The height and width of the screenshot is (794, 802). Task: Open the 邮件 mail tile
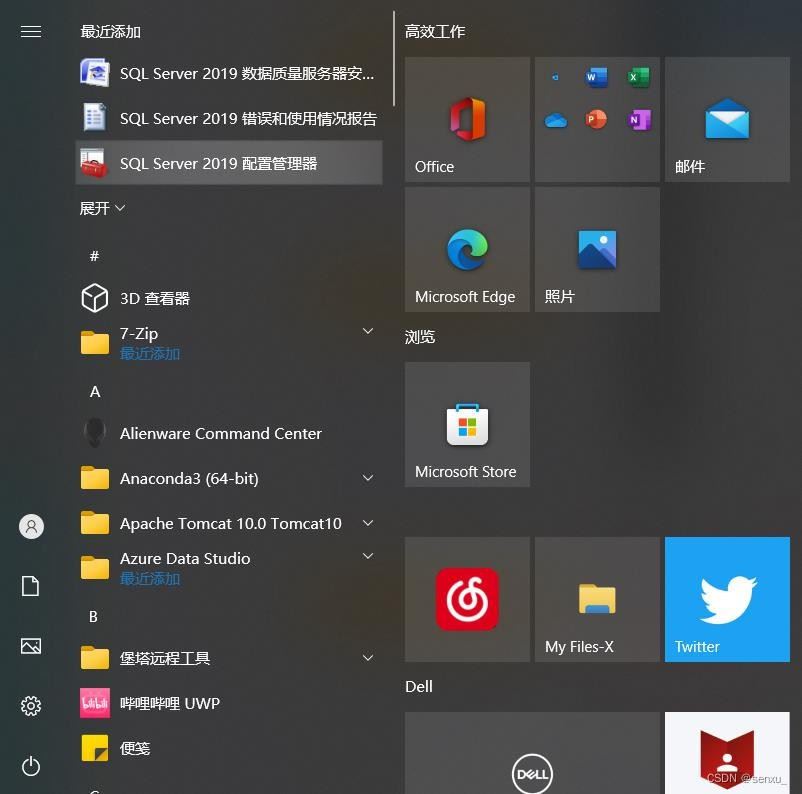pyautogui.click(x=727, y=119)
